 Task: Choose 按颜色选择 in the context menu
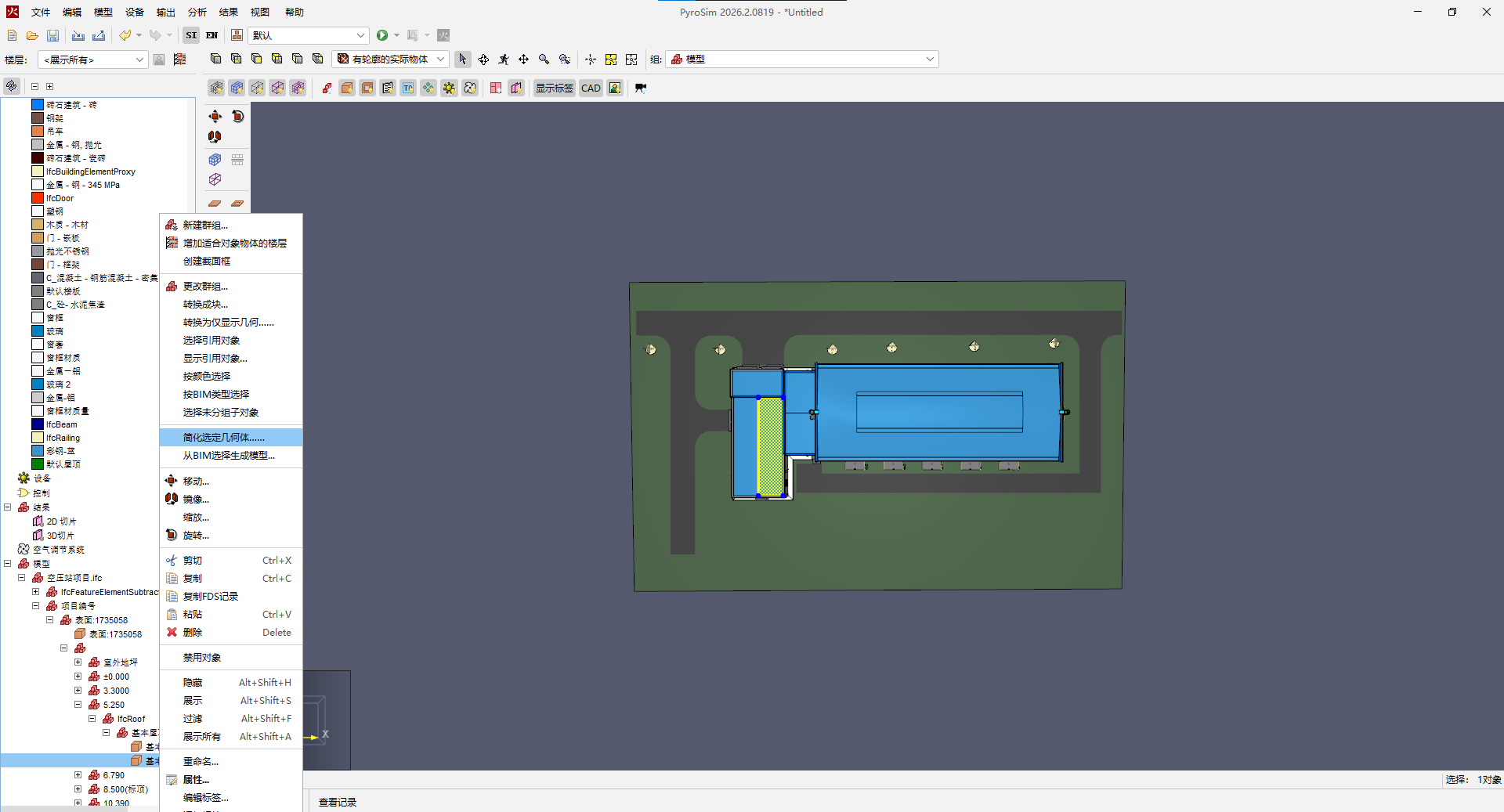click(231, 377)
